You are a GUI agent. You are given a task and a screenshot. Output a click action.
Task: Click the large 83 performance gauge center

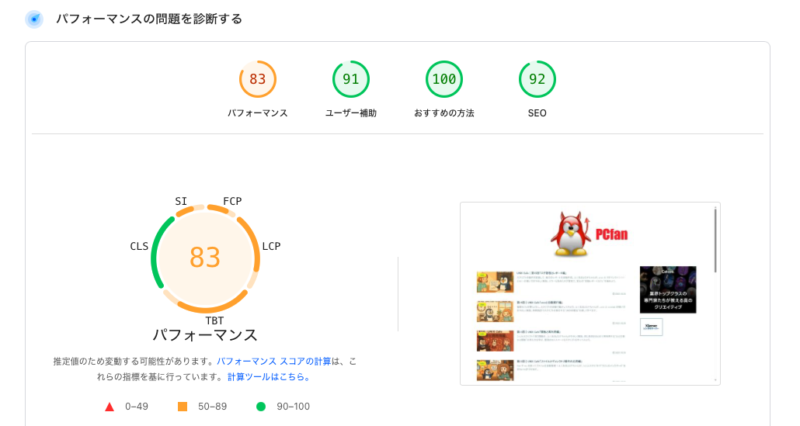pos(205,257)
